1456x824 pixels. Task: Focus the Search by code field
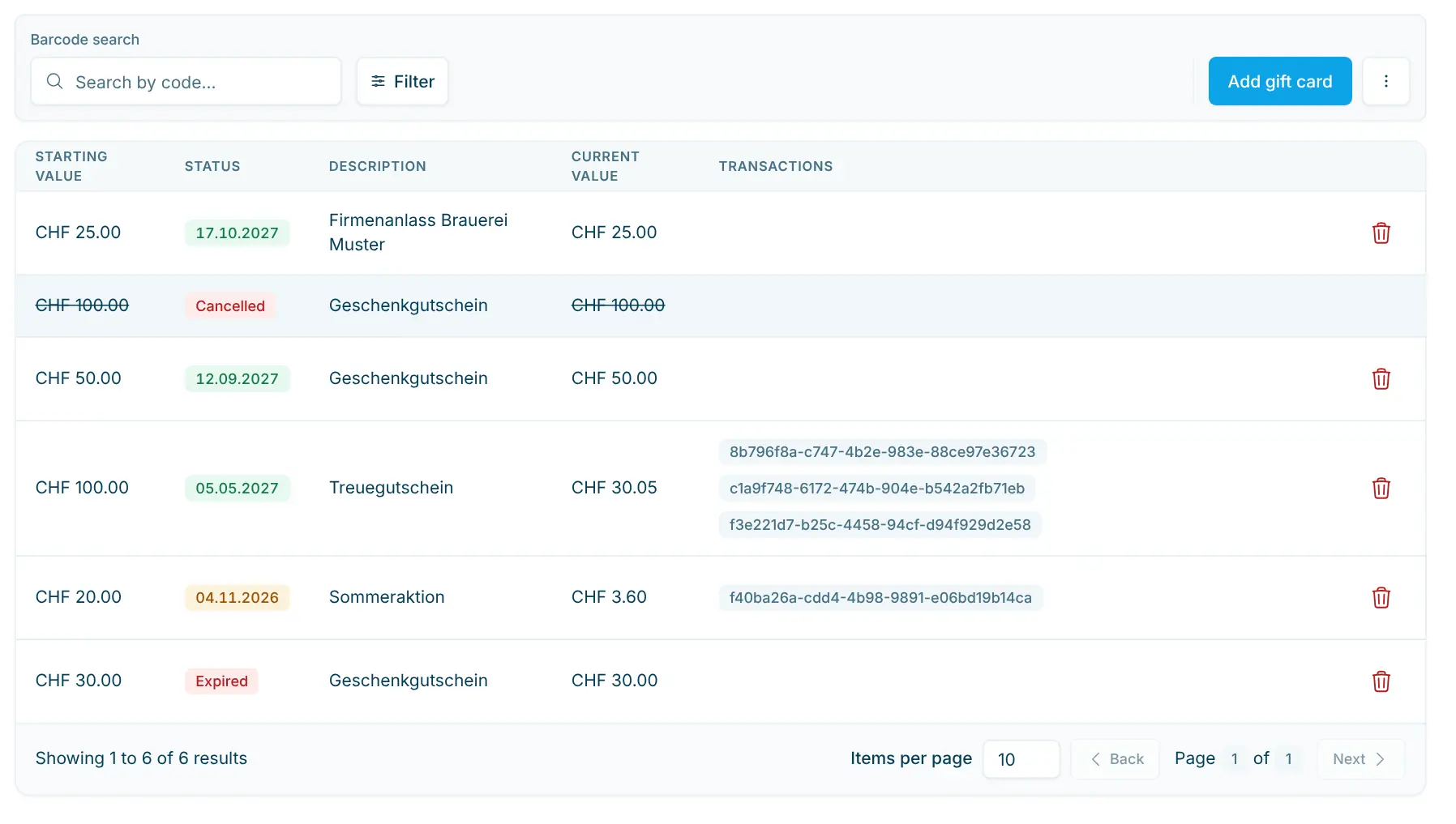coord(186,81)
